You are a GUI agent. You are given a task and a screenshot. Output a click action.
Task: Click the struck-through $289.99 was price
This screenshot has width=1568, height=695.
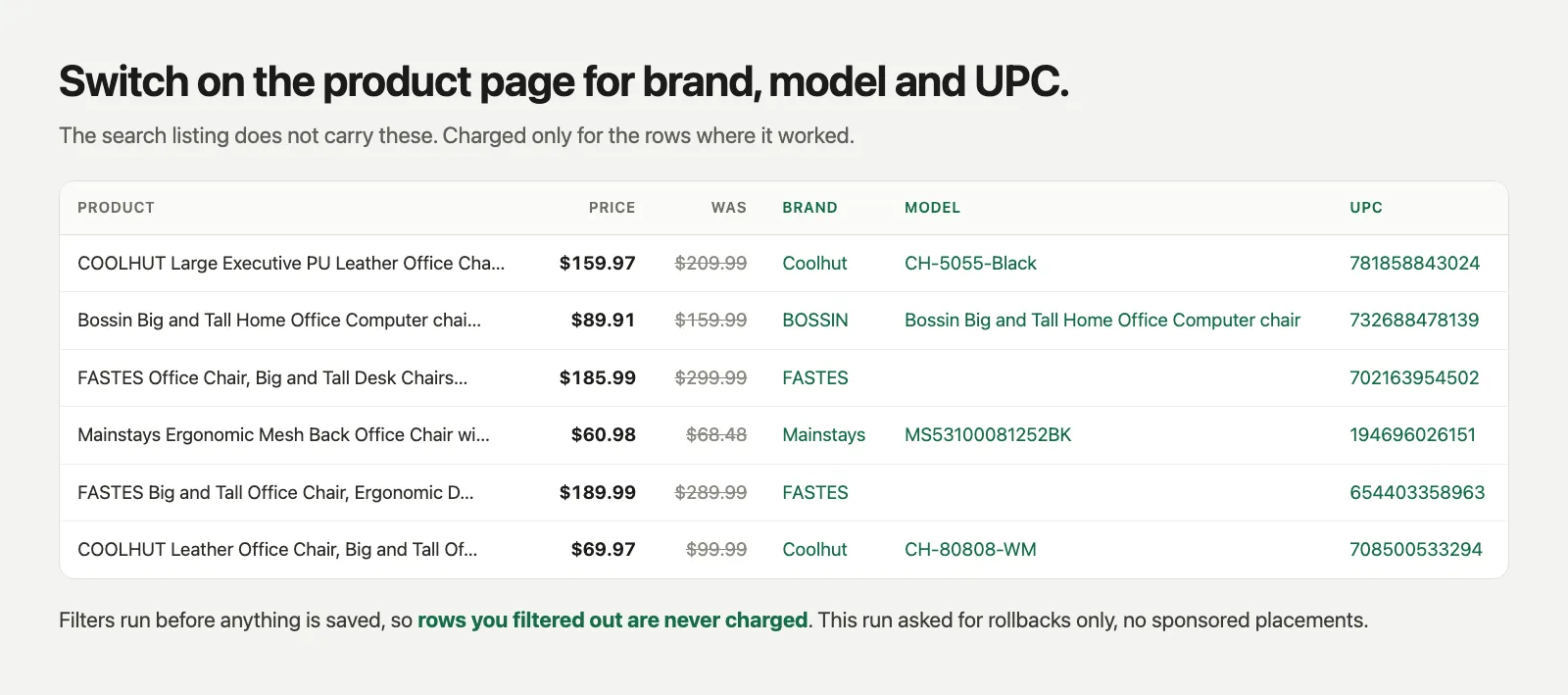(x=710, y=492)
